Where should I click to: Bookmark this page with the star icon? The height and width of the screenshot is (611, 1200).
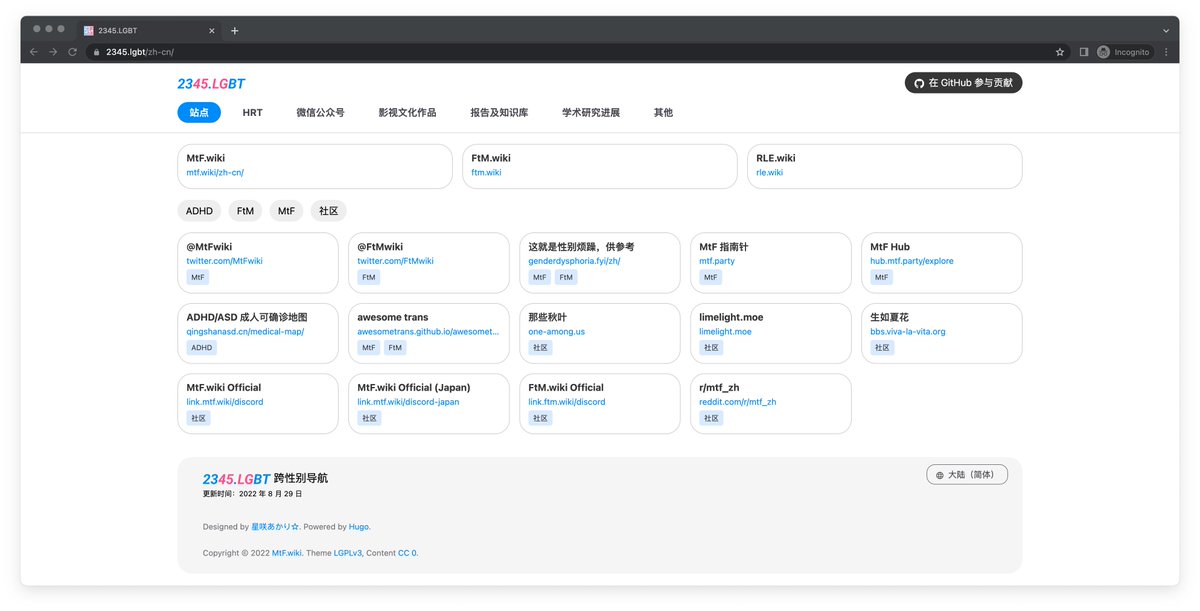[1060, 52]
